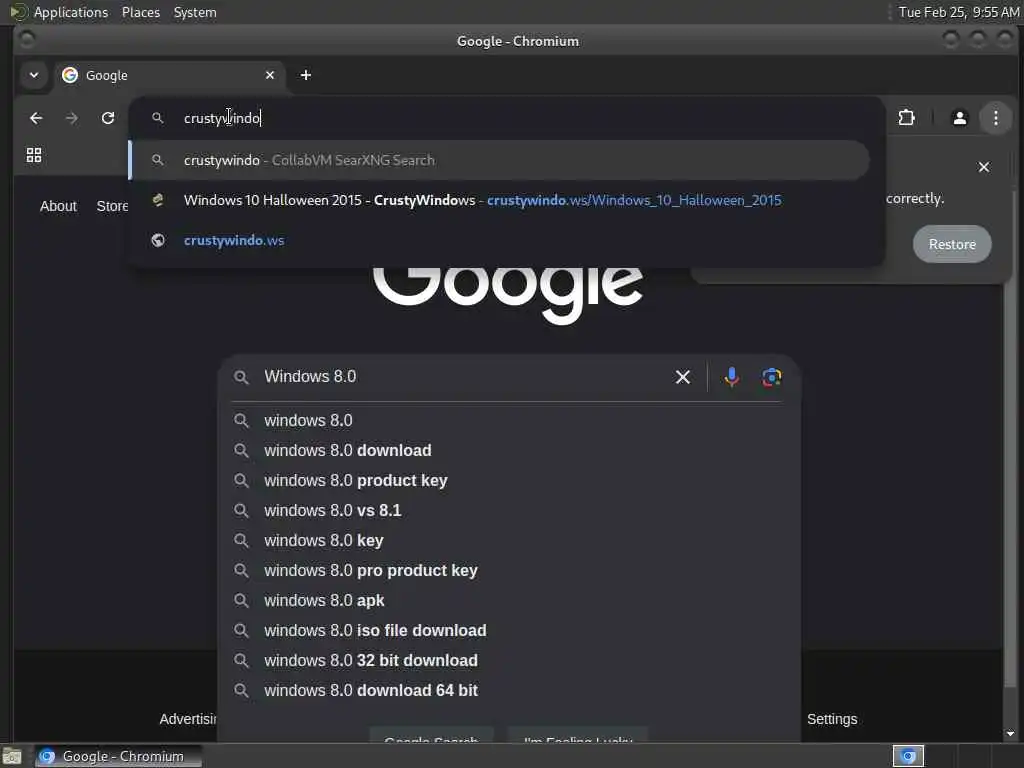Screen dimensions: 1024x768
Task: Select suggestion "windows 8.0"
Action: pos(508,421)
